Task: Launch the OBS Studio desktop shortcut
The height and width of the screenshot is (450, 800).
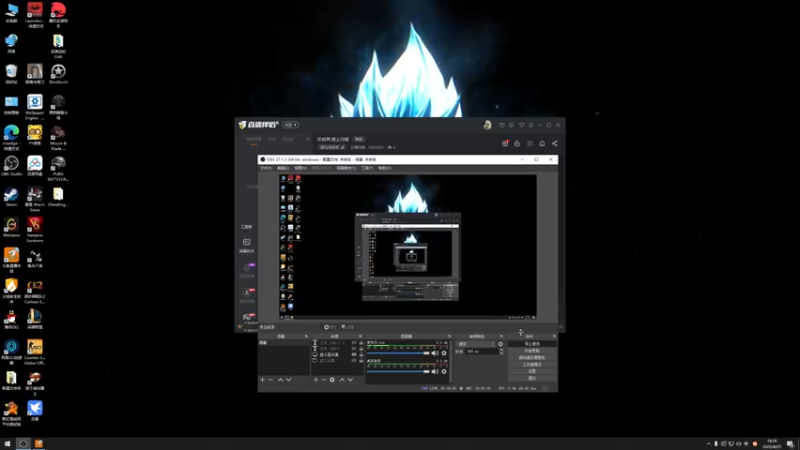Action: [x=11, y=166]
